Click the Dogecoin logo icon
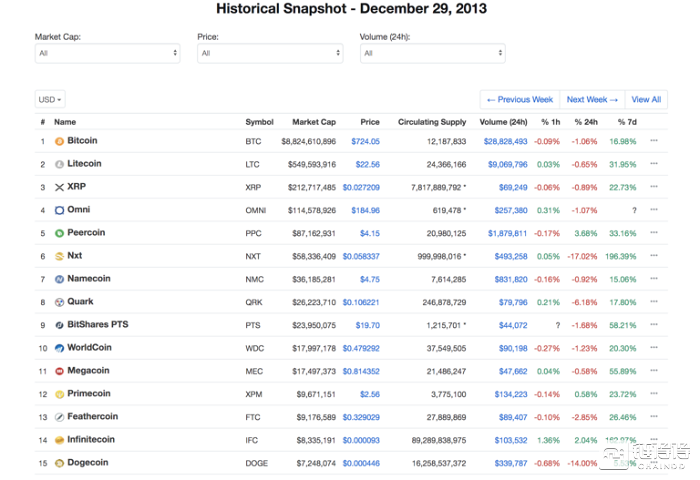This screenshot has width=700, height=480. [59, 463]
